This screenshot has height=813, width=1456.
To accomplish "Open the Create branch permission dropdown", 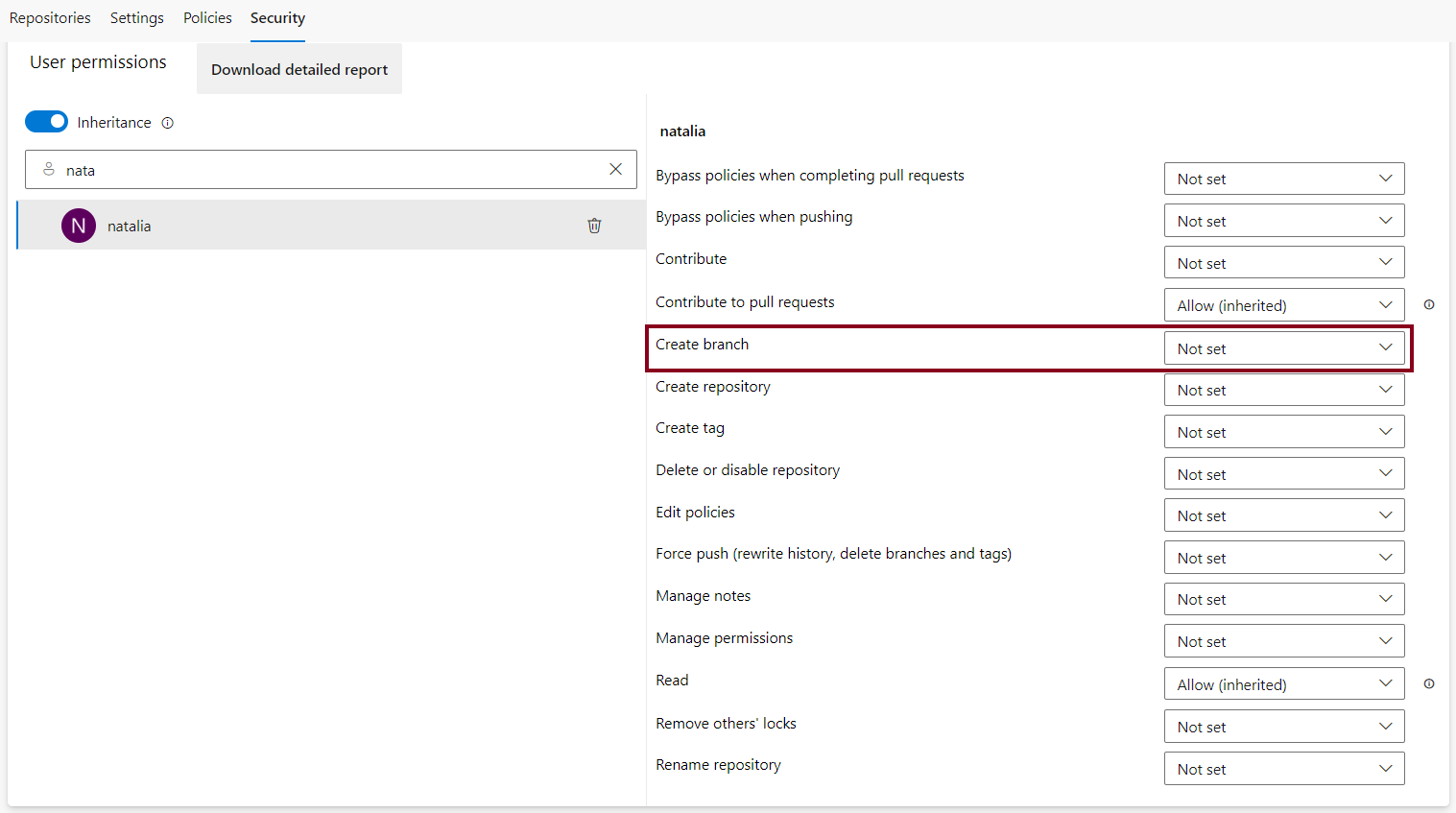I will (x=1283, y=348).
